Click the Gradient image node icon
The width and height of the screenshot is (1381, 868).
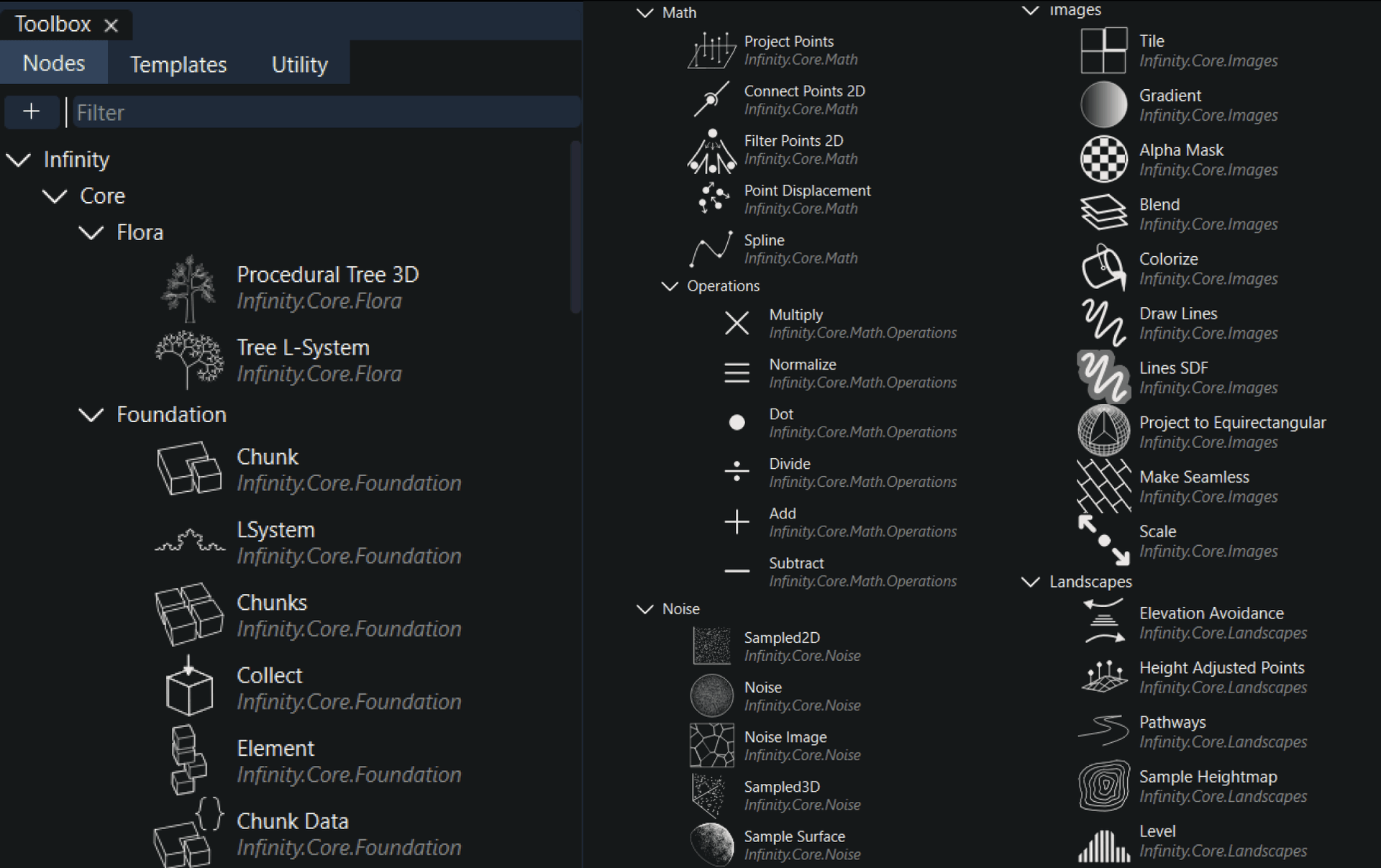1103,104
